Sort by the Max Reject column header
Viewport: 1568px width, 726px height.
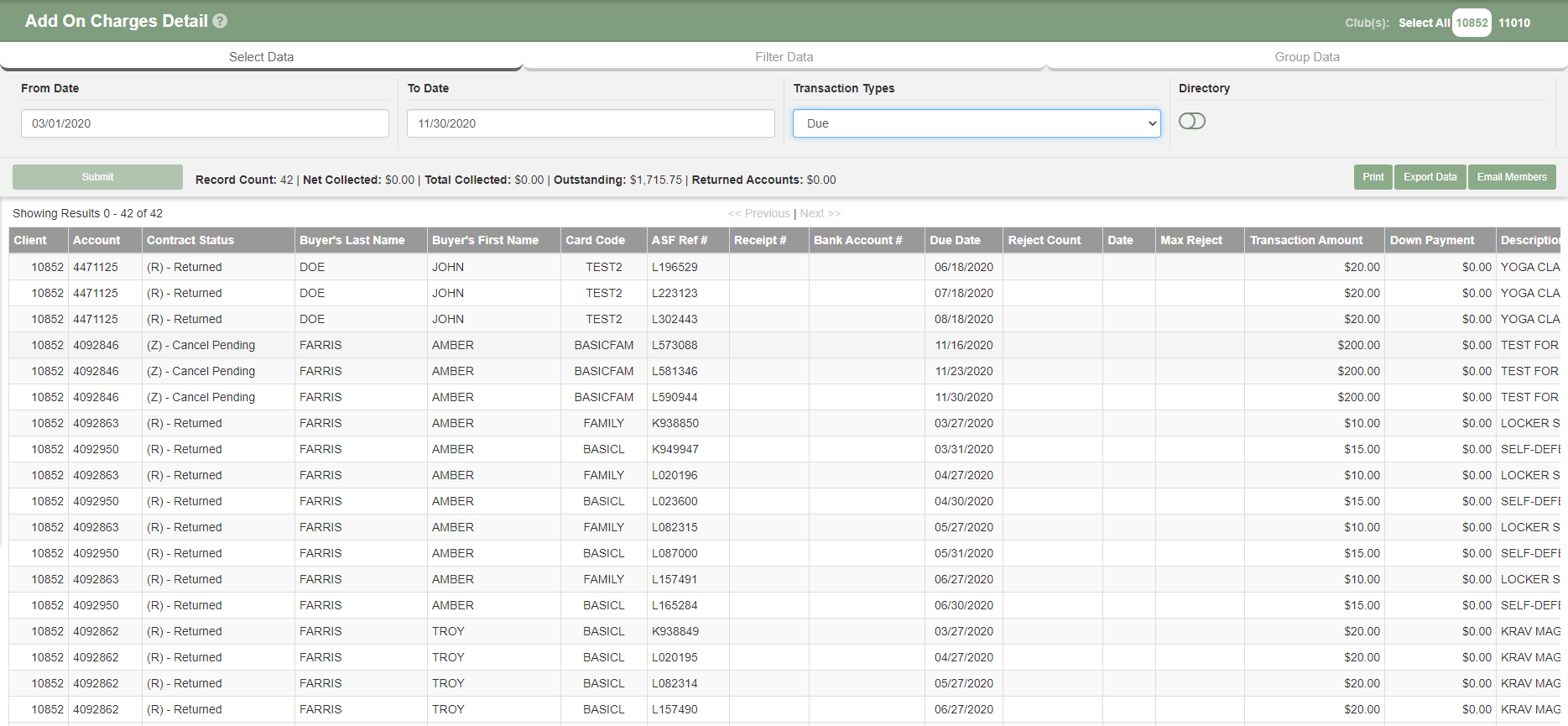coord(1200,240)
